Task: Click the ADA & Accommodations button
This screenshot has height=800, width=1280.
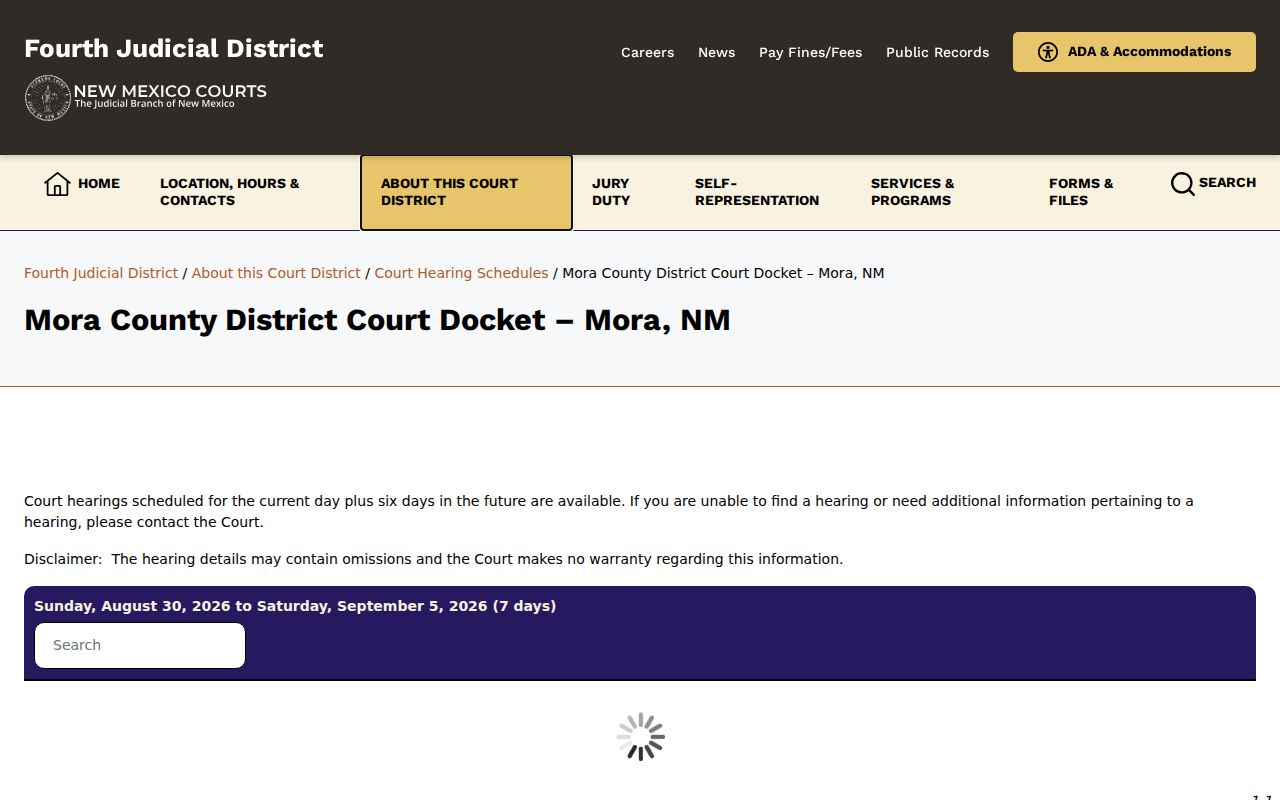Action: pyautogui.click(x=1134, y=52)
